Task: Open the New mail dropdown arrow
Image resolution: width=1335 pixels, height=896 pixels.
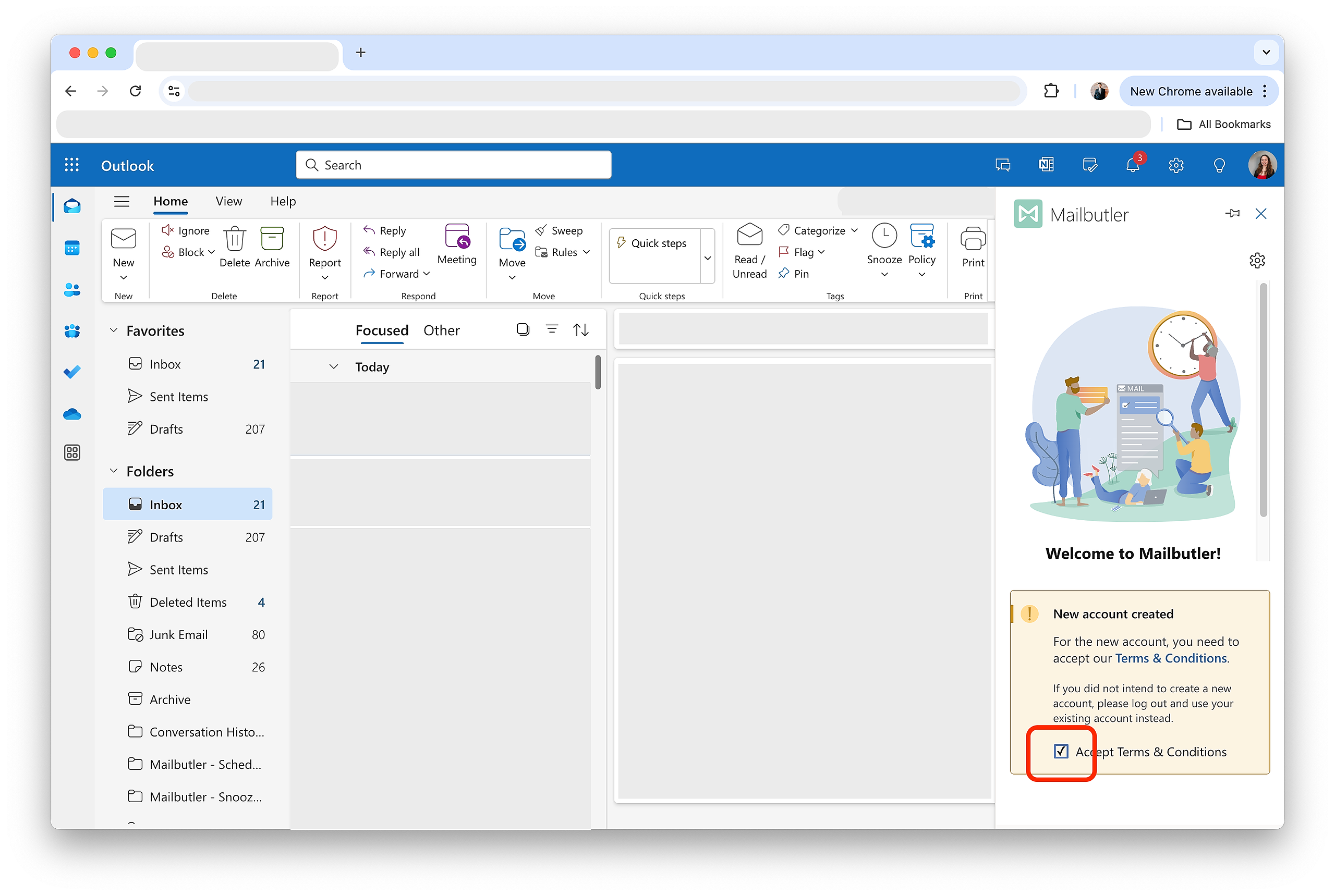Action: pos(124,278)
